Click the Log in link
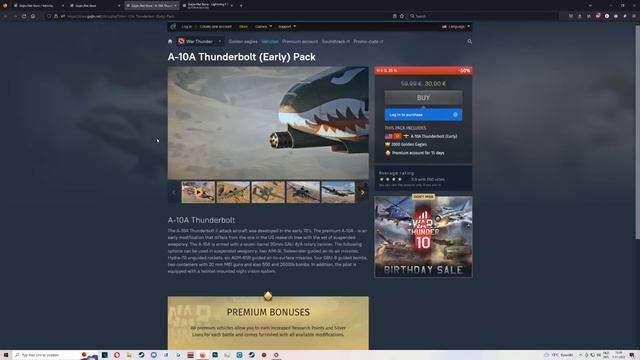 pos(187,27)
